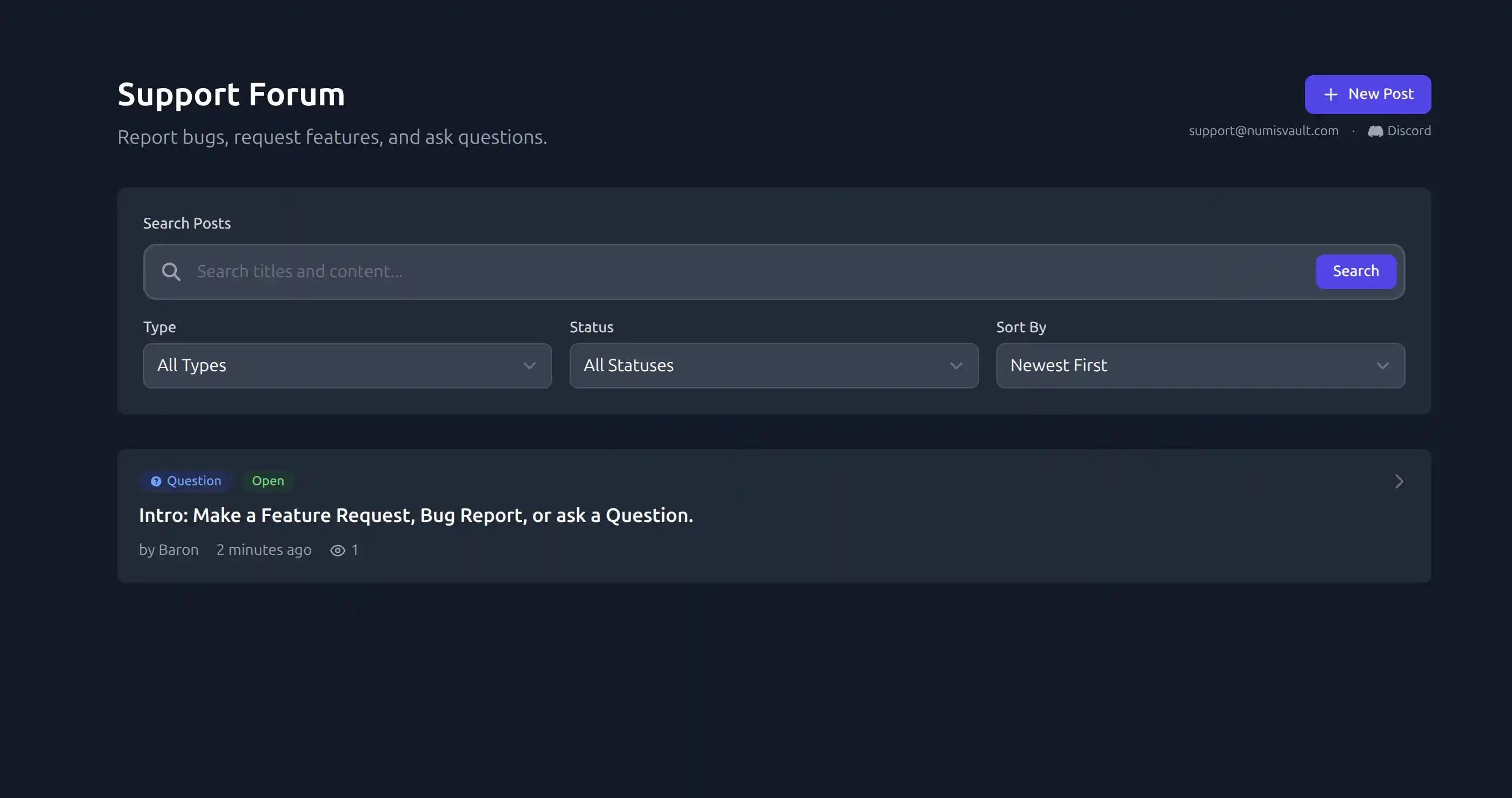This screenshot has width=1512, height=798.
Task: Click the right chevron arrow on post card
Action: click(1399, 482)
